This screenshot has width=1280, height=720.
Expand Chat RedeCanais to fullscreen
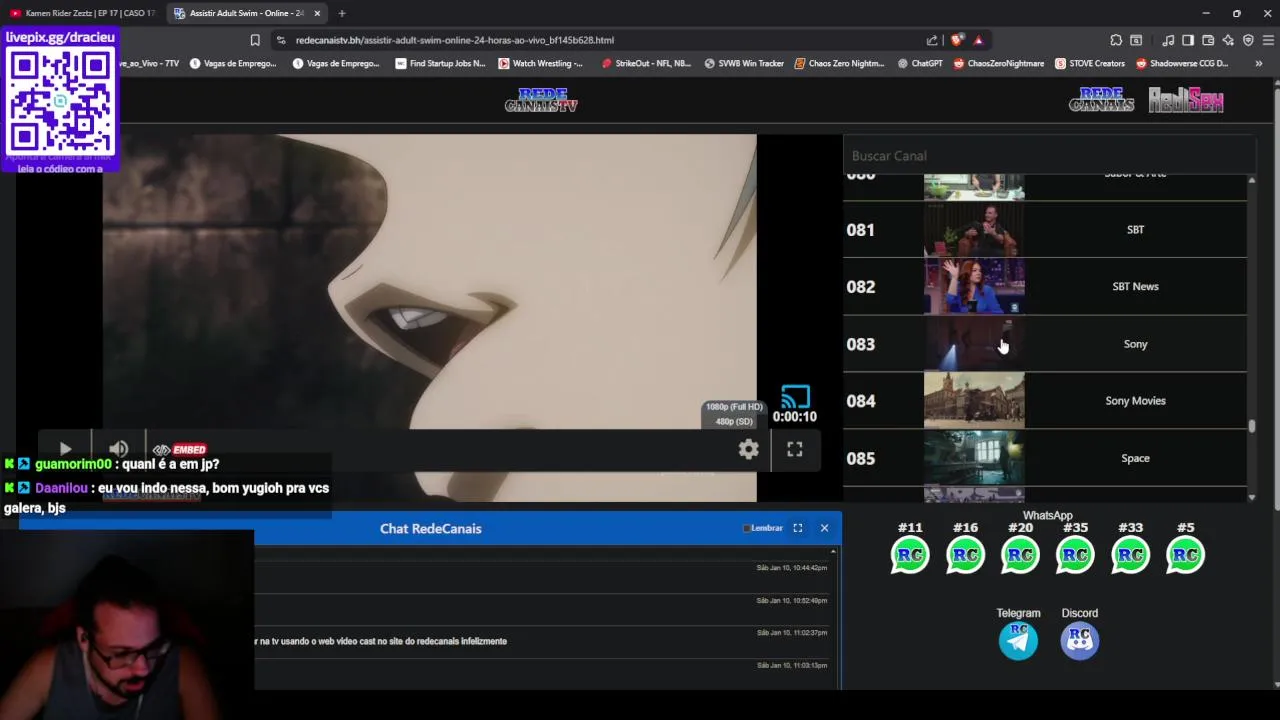[x=798, y=528]
